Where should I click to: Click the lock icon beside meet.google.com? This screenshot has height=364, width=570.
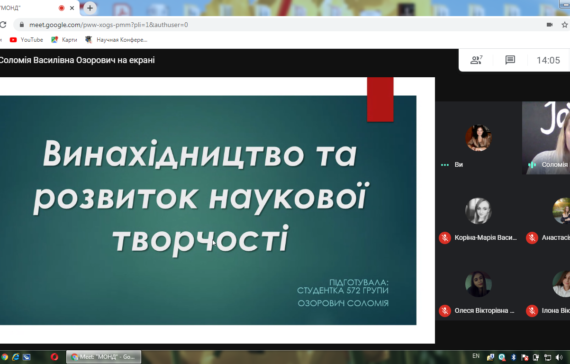pos(22,25)
